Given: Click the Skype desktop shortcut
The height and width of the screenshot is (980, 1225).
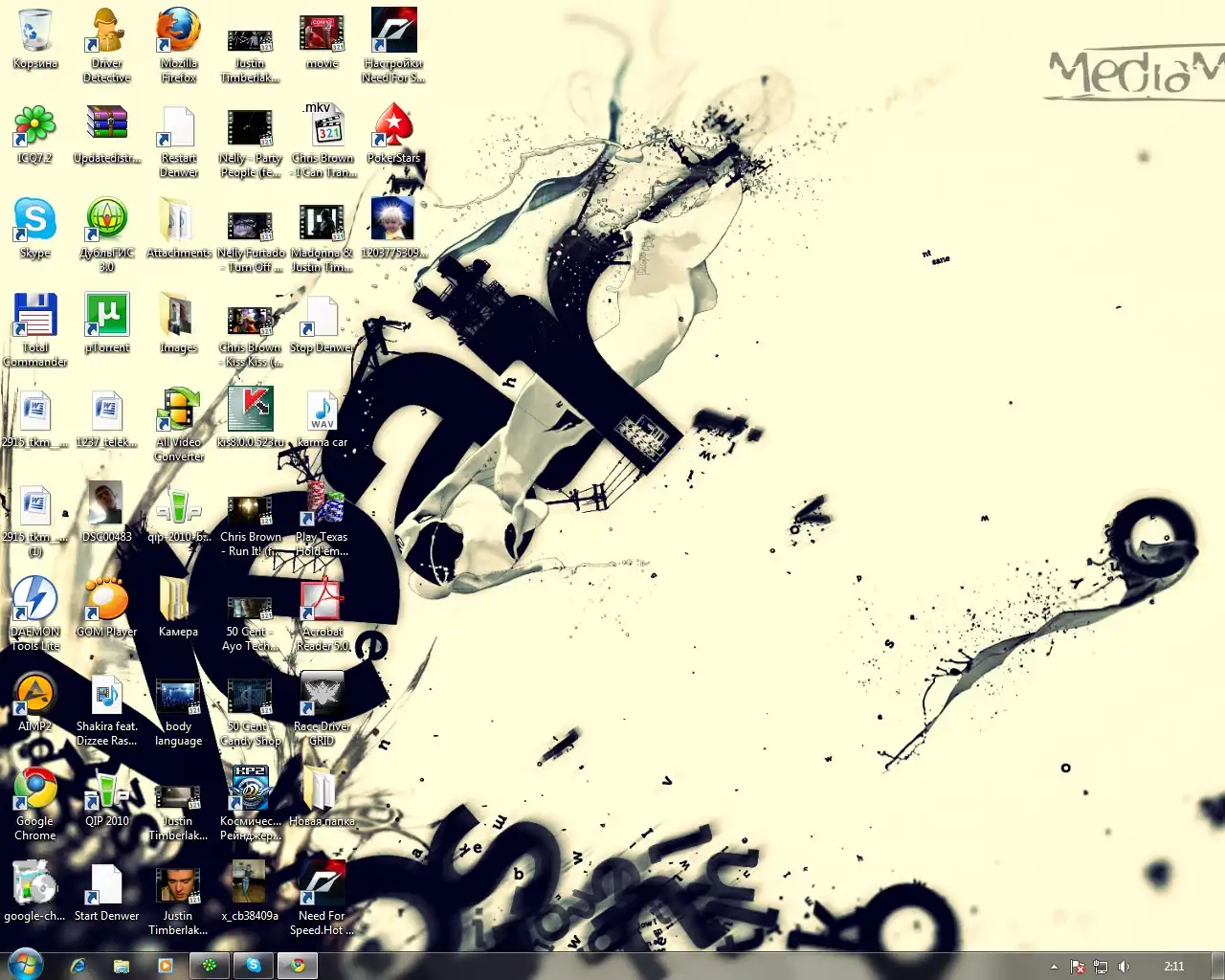Looking at the screenshot, I should tap(35, 224).
